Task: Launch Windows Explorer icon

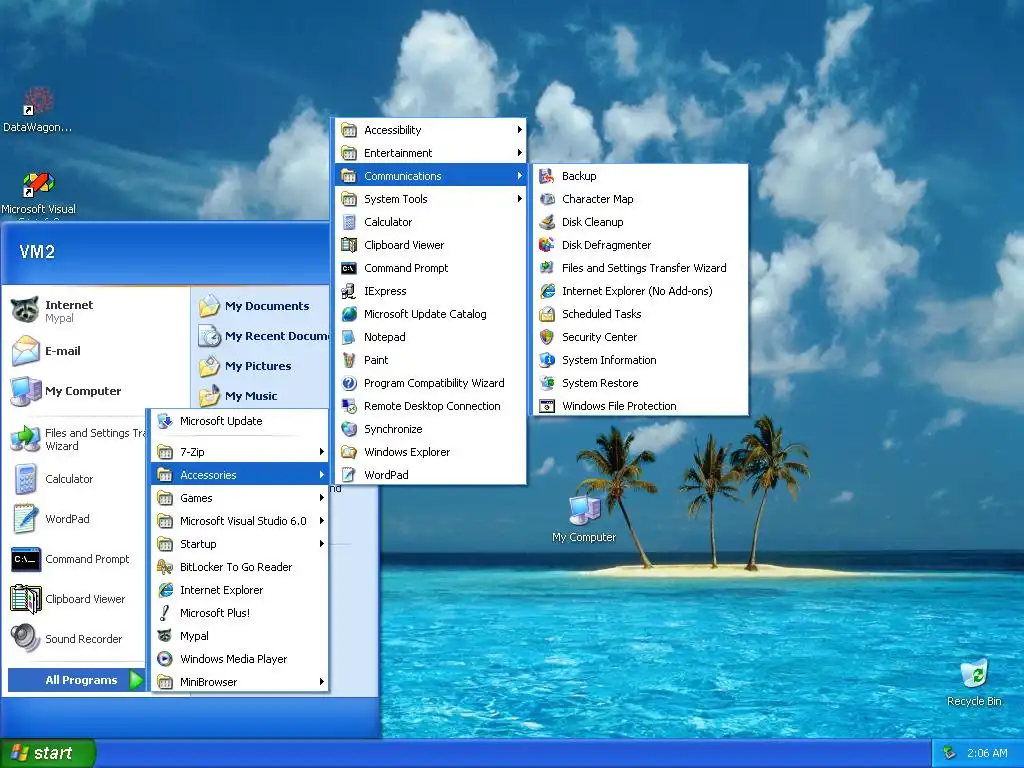Action: click(x=349, y=452)
